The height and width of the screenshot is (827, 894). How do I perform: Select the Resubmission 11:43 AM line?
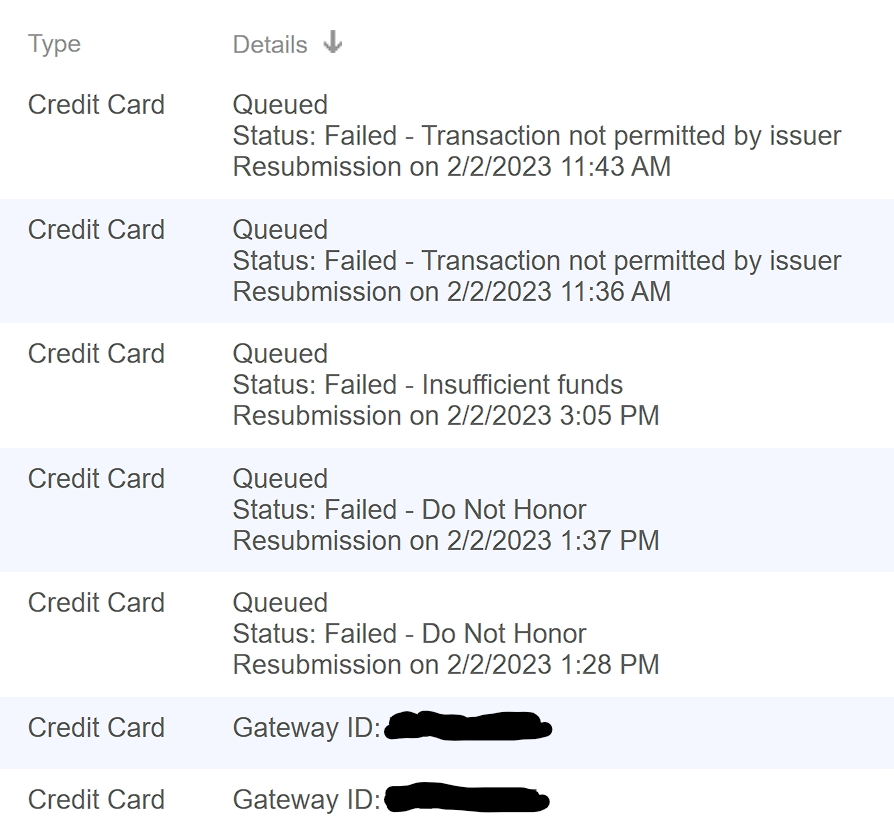[451, 167]
